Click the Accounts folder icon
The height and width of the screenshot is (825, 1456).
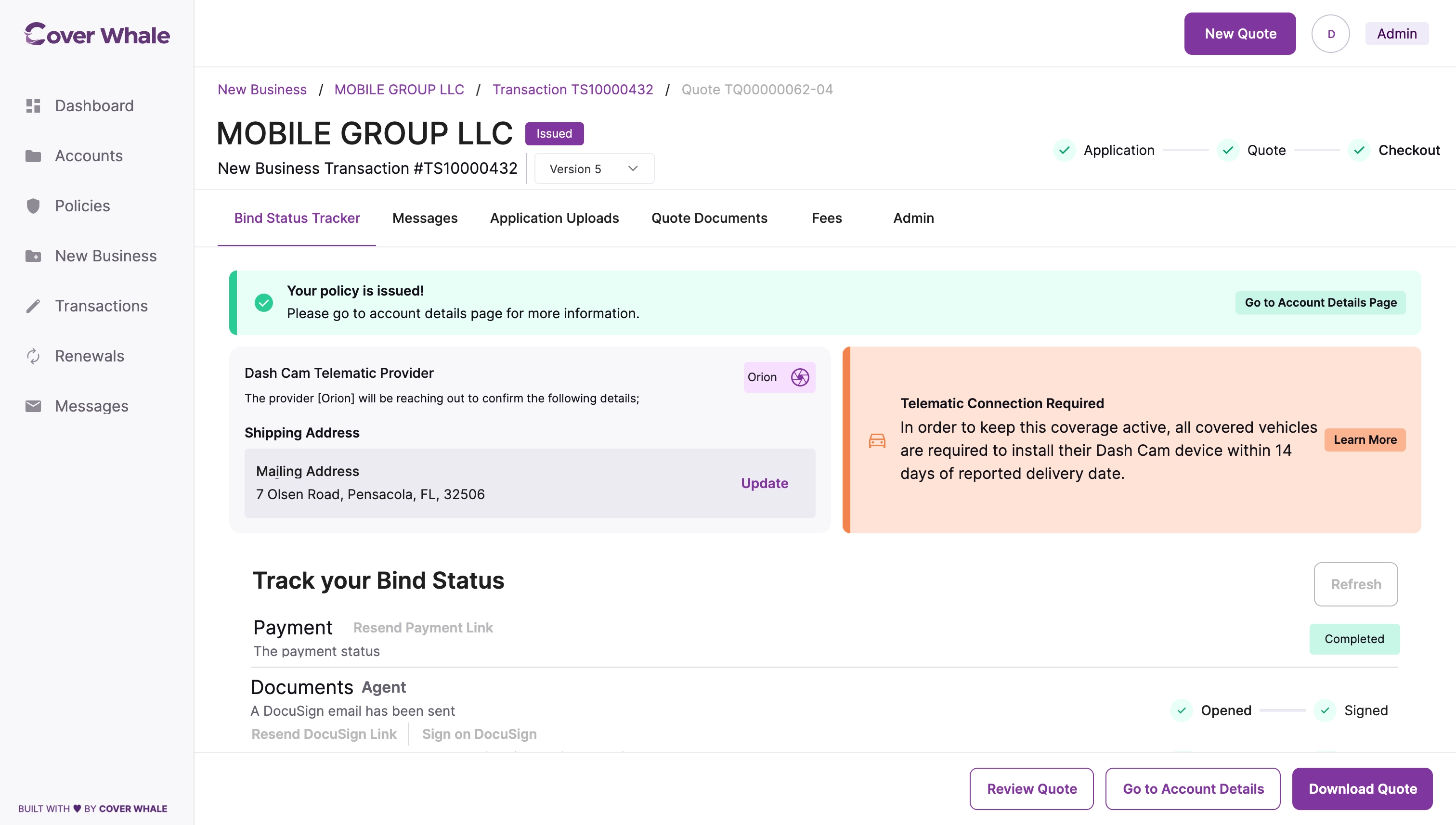click(33, 156)
